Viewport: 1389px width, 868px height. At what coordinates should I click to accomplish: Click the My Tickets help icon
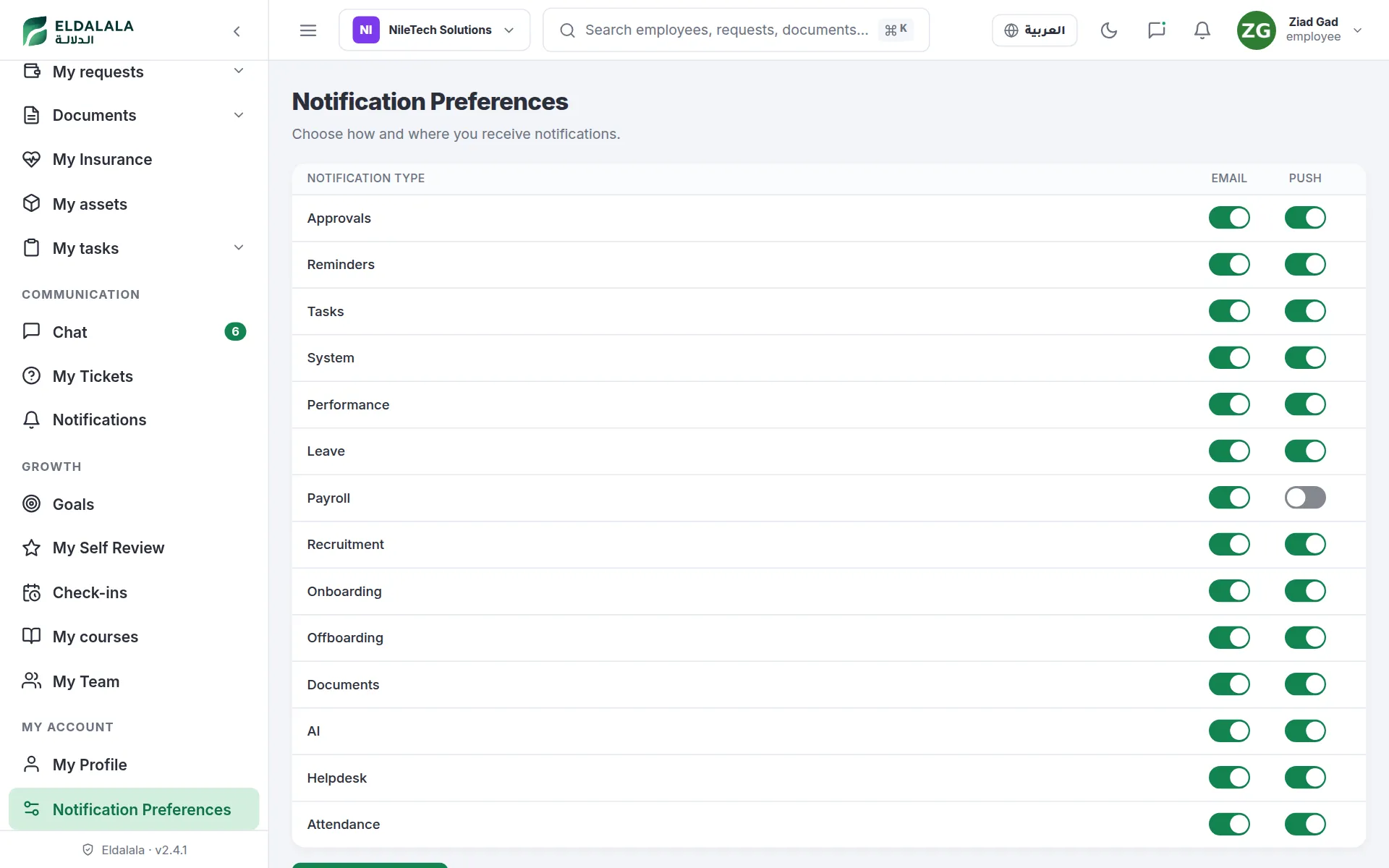31,376
